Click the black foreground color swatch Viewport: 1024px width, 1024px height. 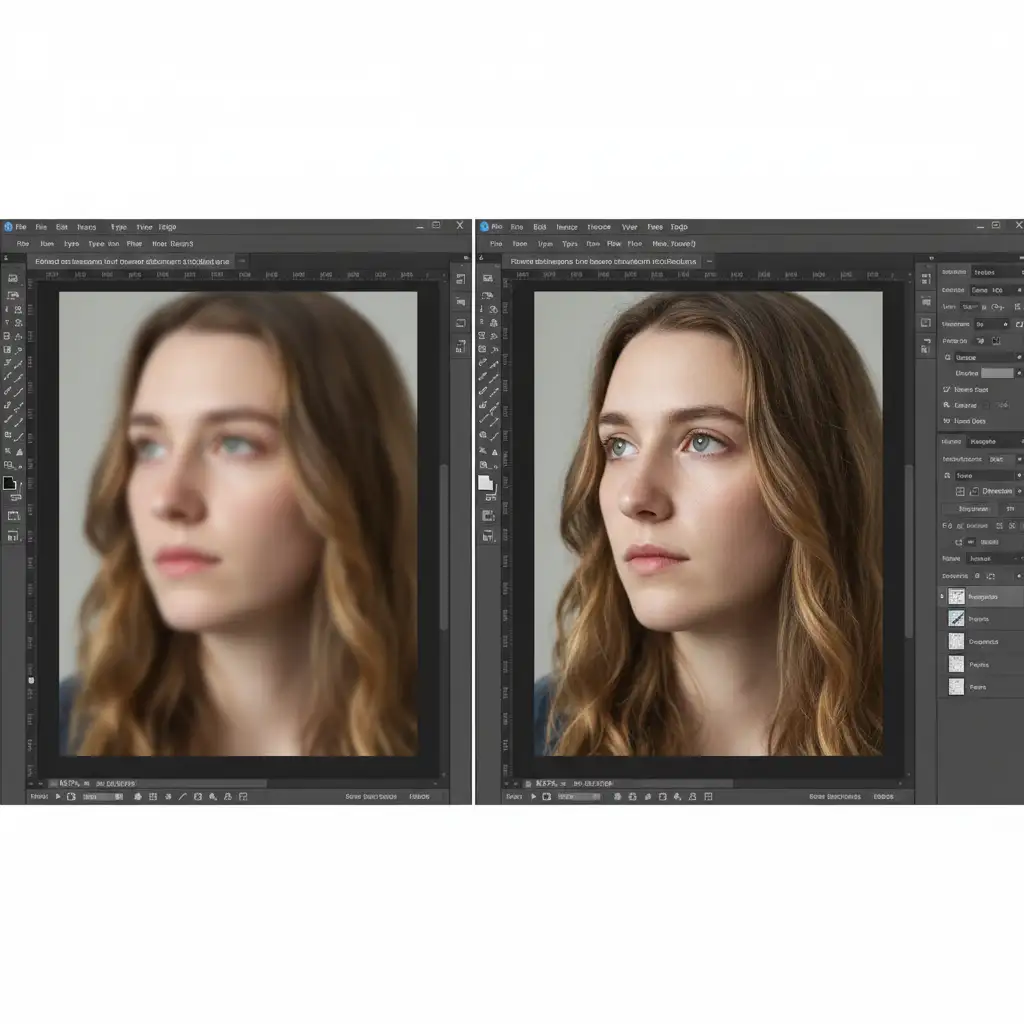click(x=10, y=483)
